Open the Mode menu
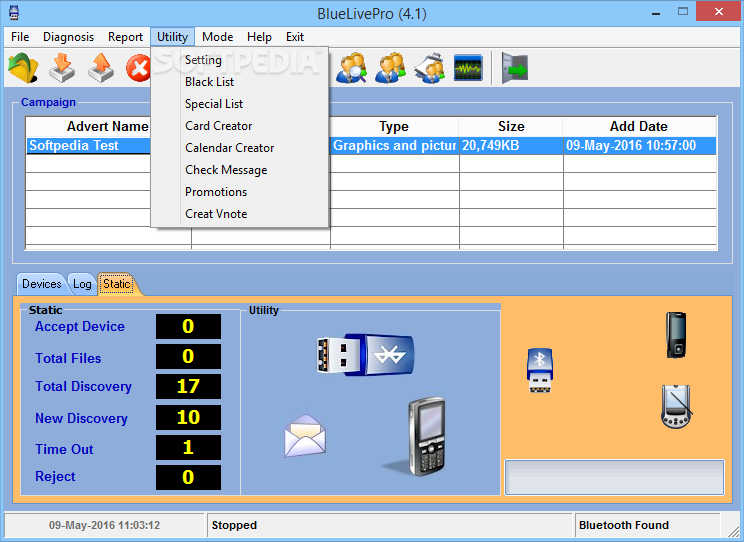The width and height of the screenshot is (744, 542). point(217,37)
